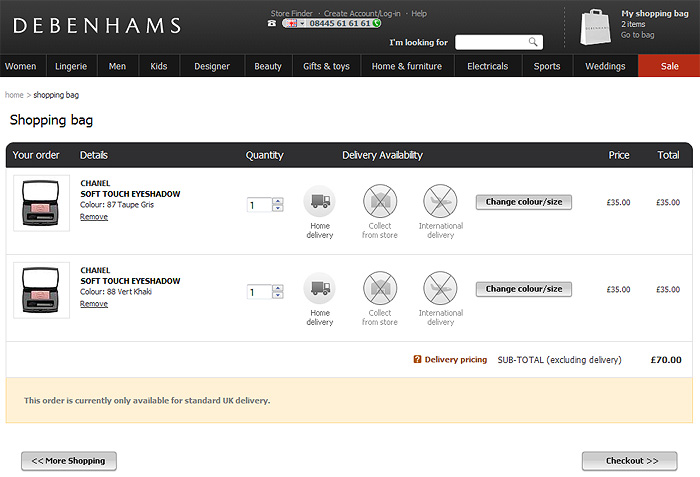This screenshot has width=700, height=477.
Task: Click Soft Touch Eyeshadow title for Vert Khaki
Action: coord(130,281)
